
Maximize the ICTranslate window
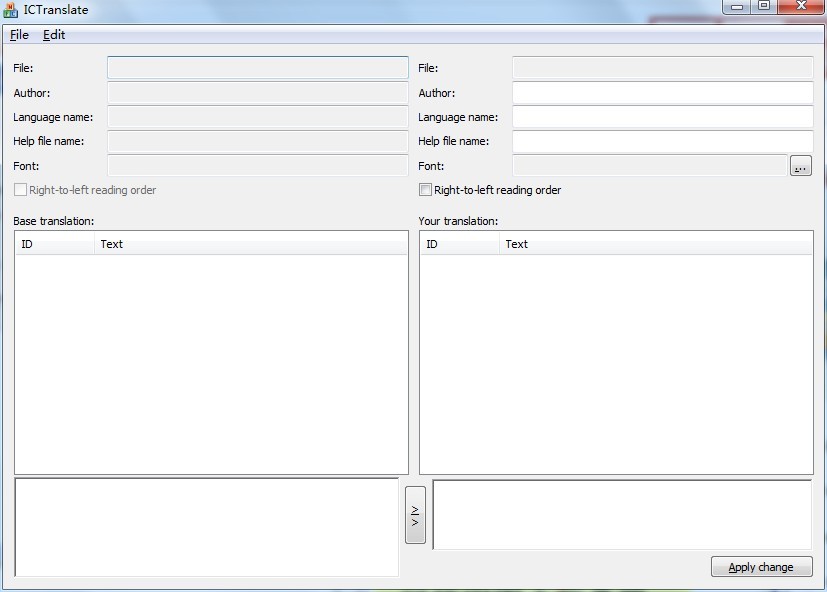(x=763, y=7)
